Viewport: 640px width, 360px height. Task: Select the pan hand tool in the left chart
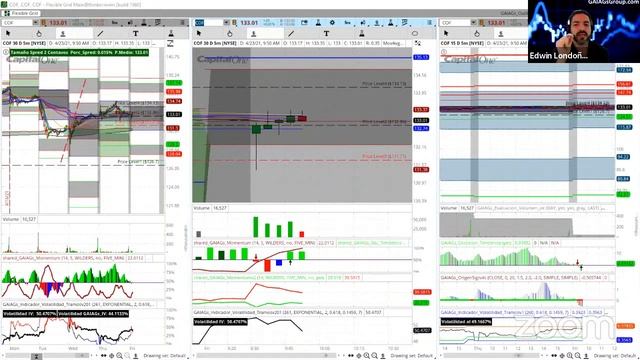[x=39, y=33]
